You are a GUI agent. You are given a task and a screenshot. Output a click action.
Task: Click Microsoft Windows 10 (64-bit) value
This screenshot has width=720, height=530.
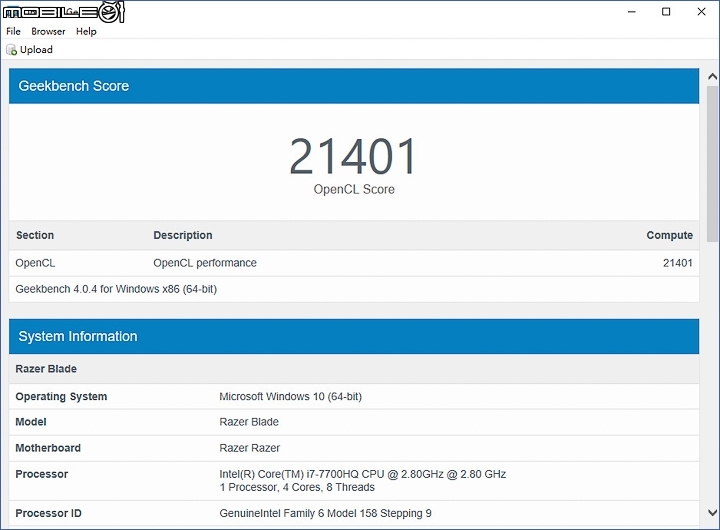point(291,396)
